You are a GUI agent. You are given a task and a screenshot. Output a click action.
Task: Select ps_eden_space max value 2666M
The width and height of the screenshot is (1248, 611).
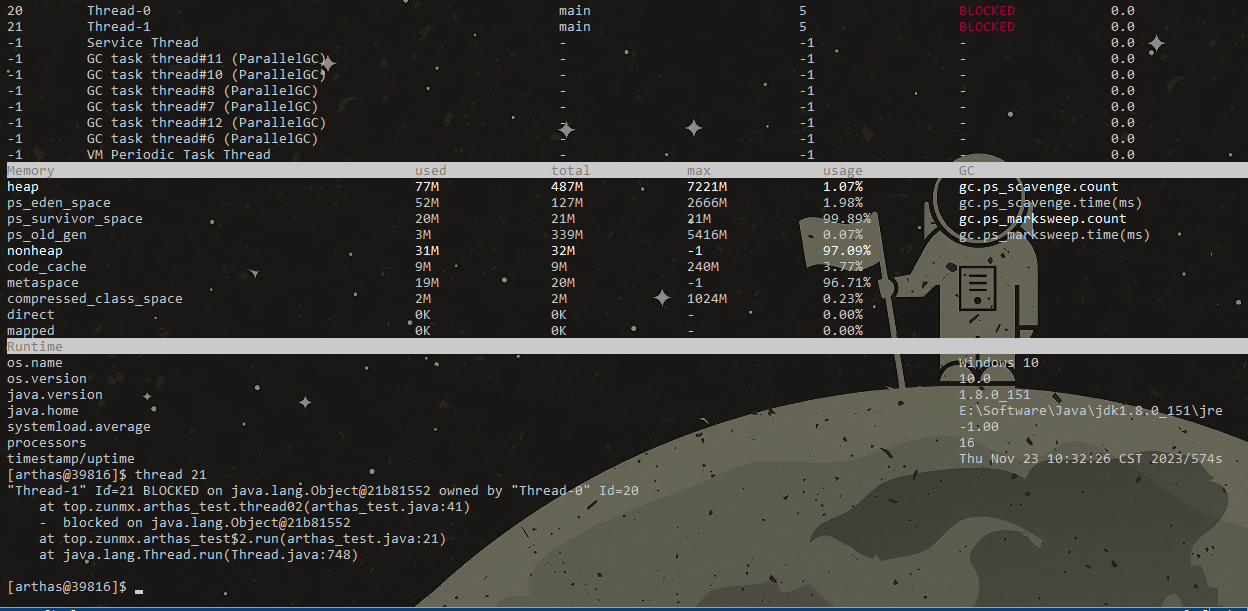pos(707,203)
